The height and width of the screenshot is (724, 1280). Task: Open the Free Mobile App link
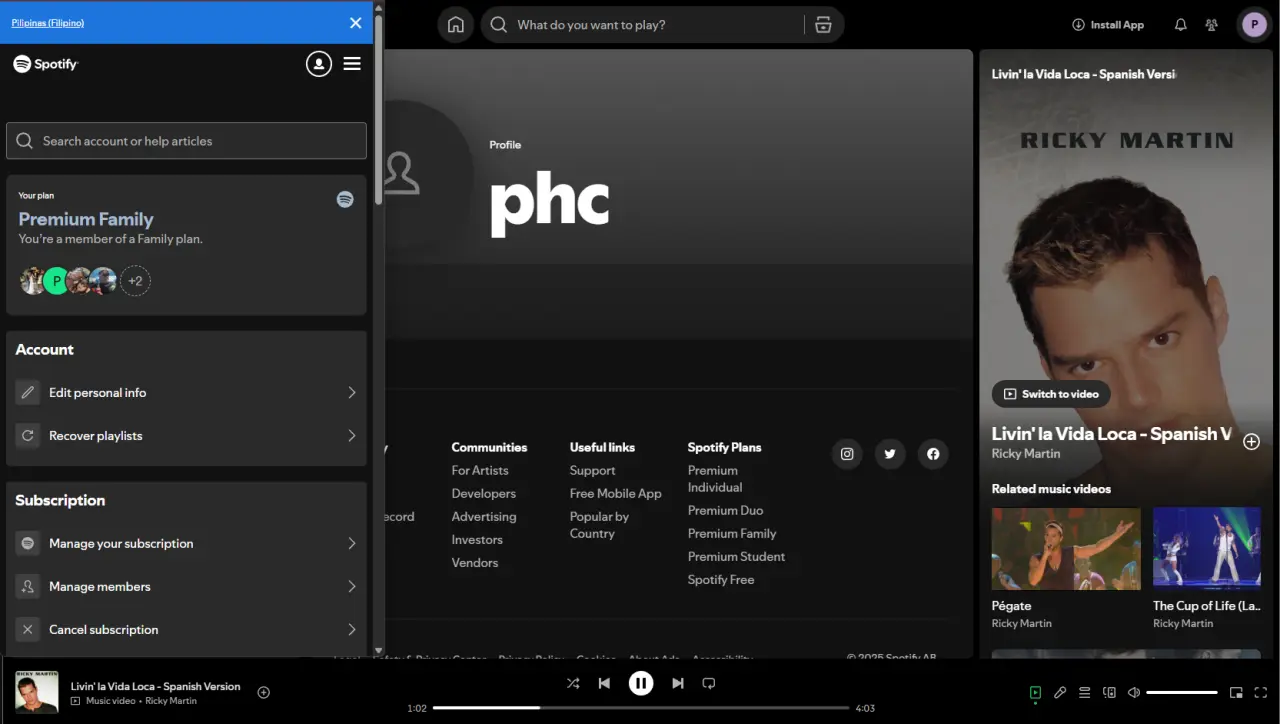click(x=616, y=494)
